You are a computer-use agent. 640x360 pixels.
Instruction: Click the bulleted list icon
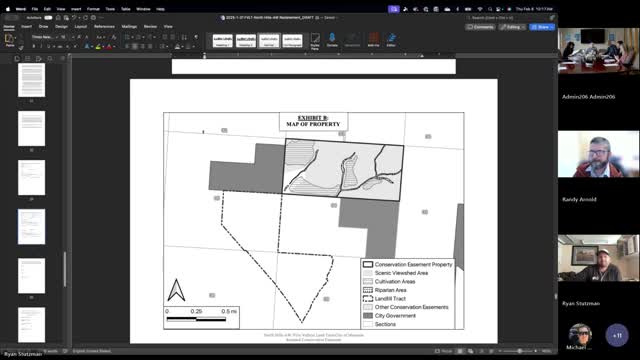[127, 37]
